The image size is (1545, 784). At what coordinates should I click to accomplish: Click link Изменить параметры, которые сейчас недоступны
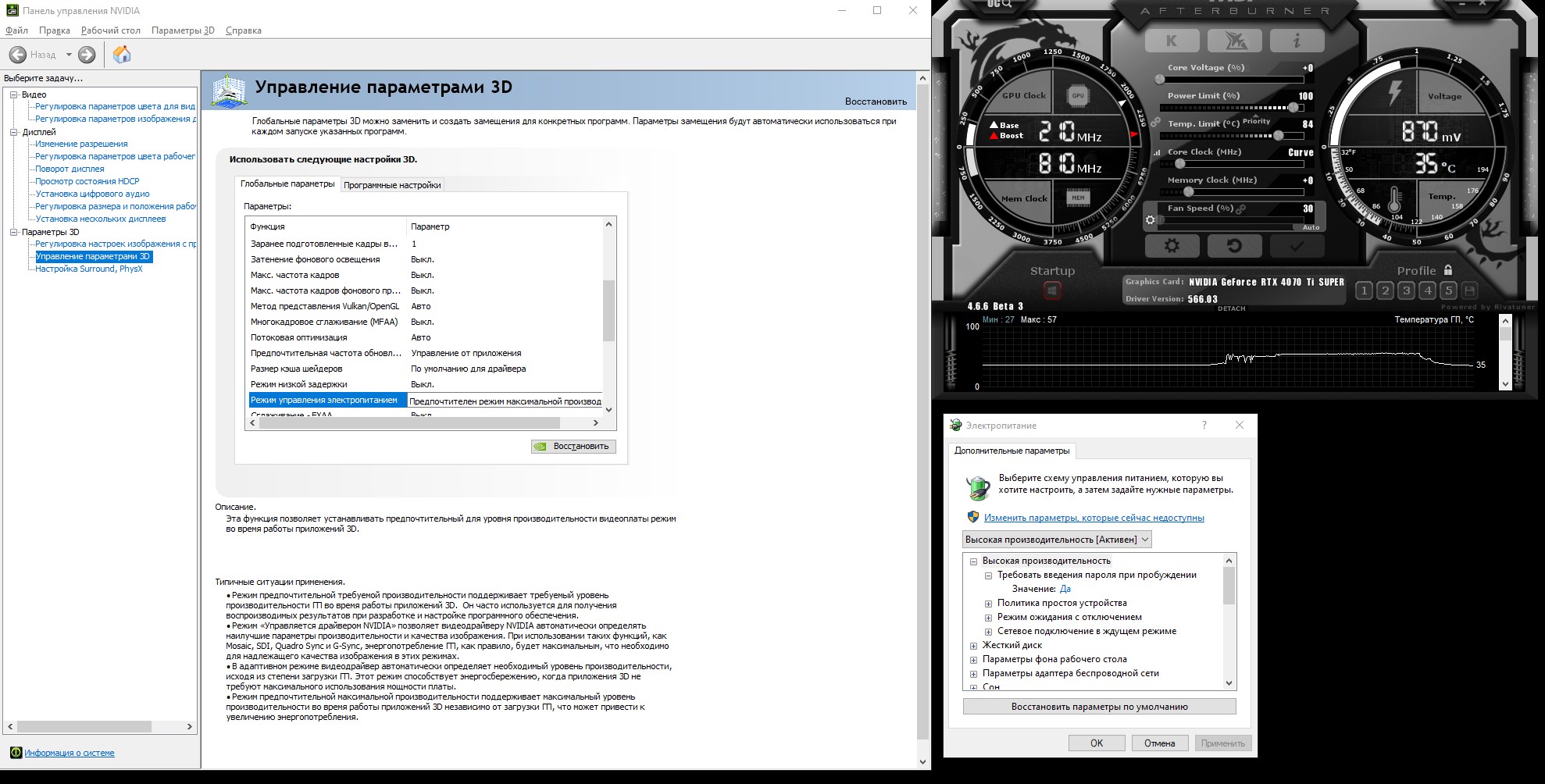[x=1094, y=518]
